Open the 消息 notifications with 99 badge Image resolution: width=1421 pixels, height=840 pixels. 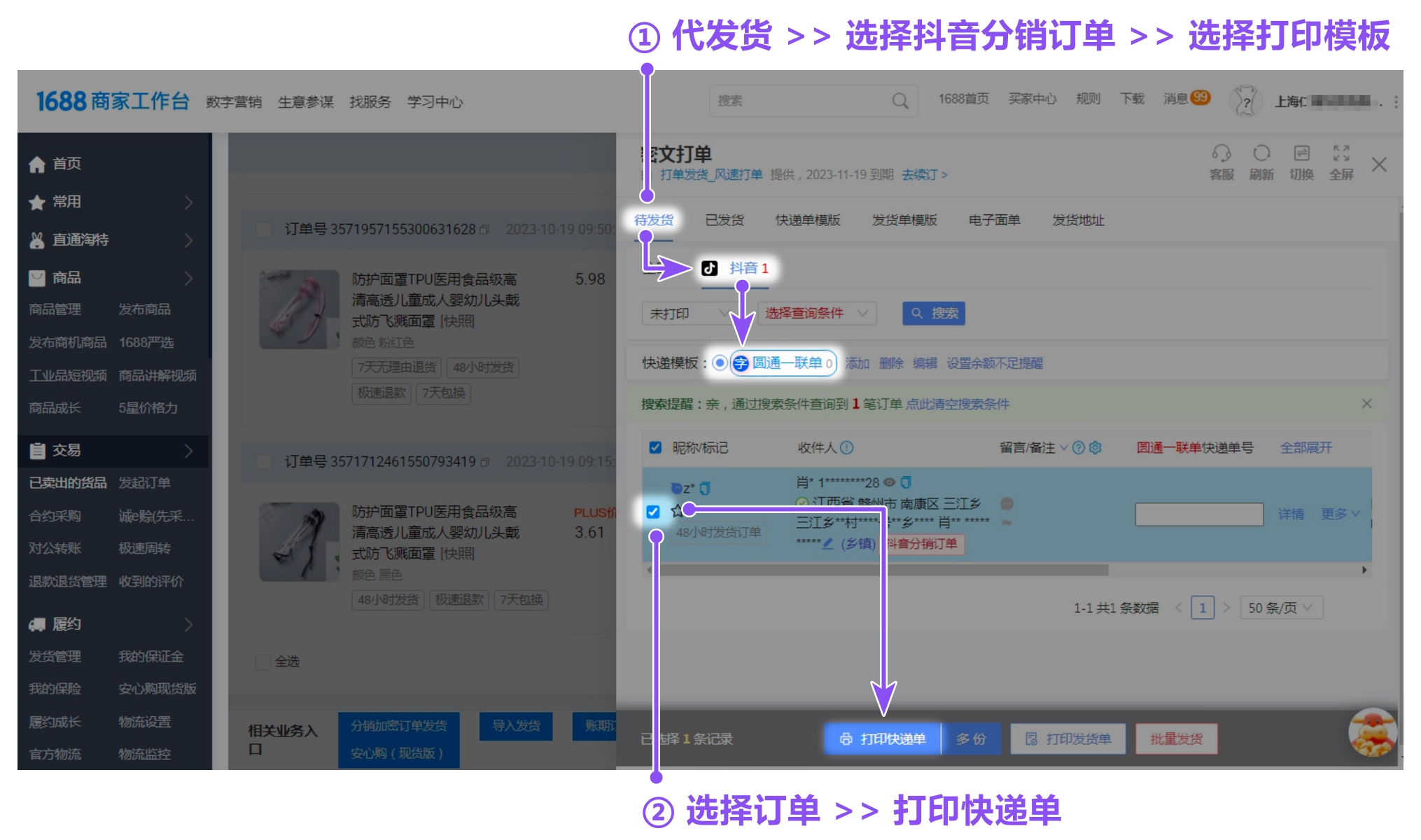(1186, 99)
